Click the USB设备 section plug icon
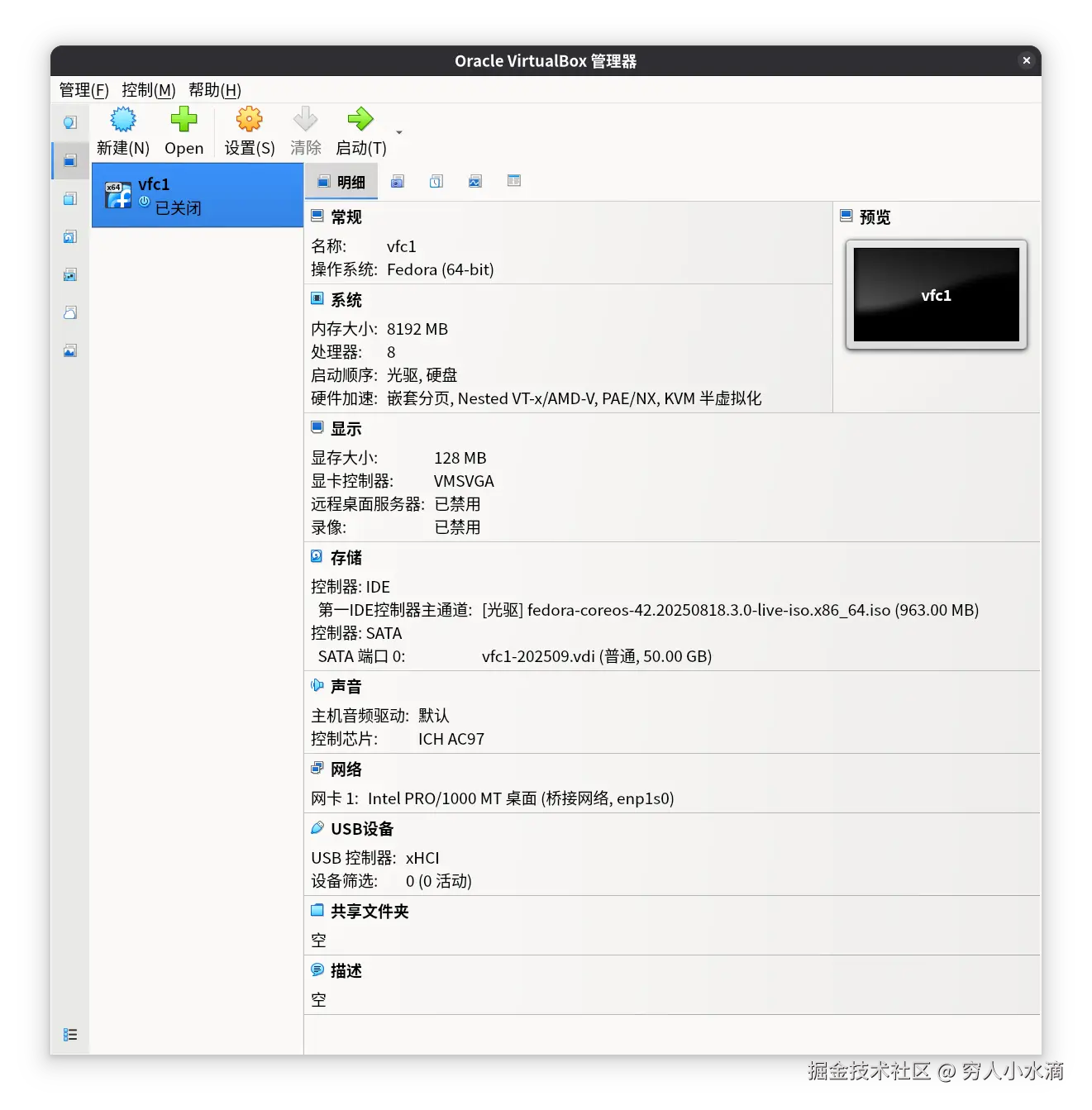 (317, 827)
